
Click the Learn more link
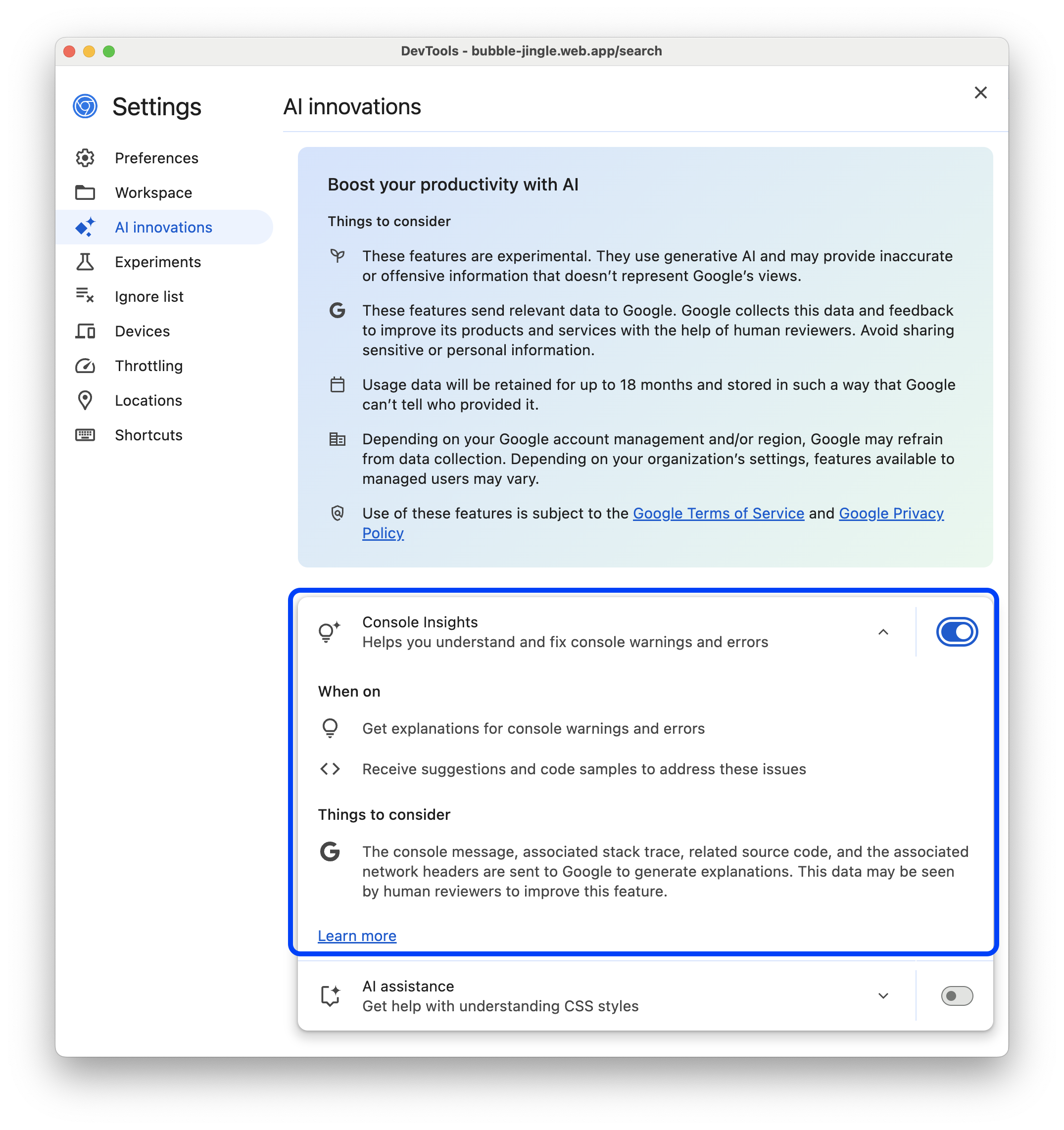pos(356,936)
